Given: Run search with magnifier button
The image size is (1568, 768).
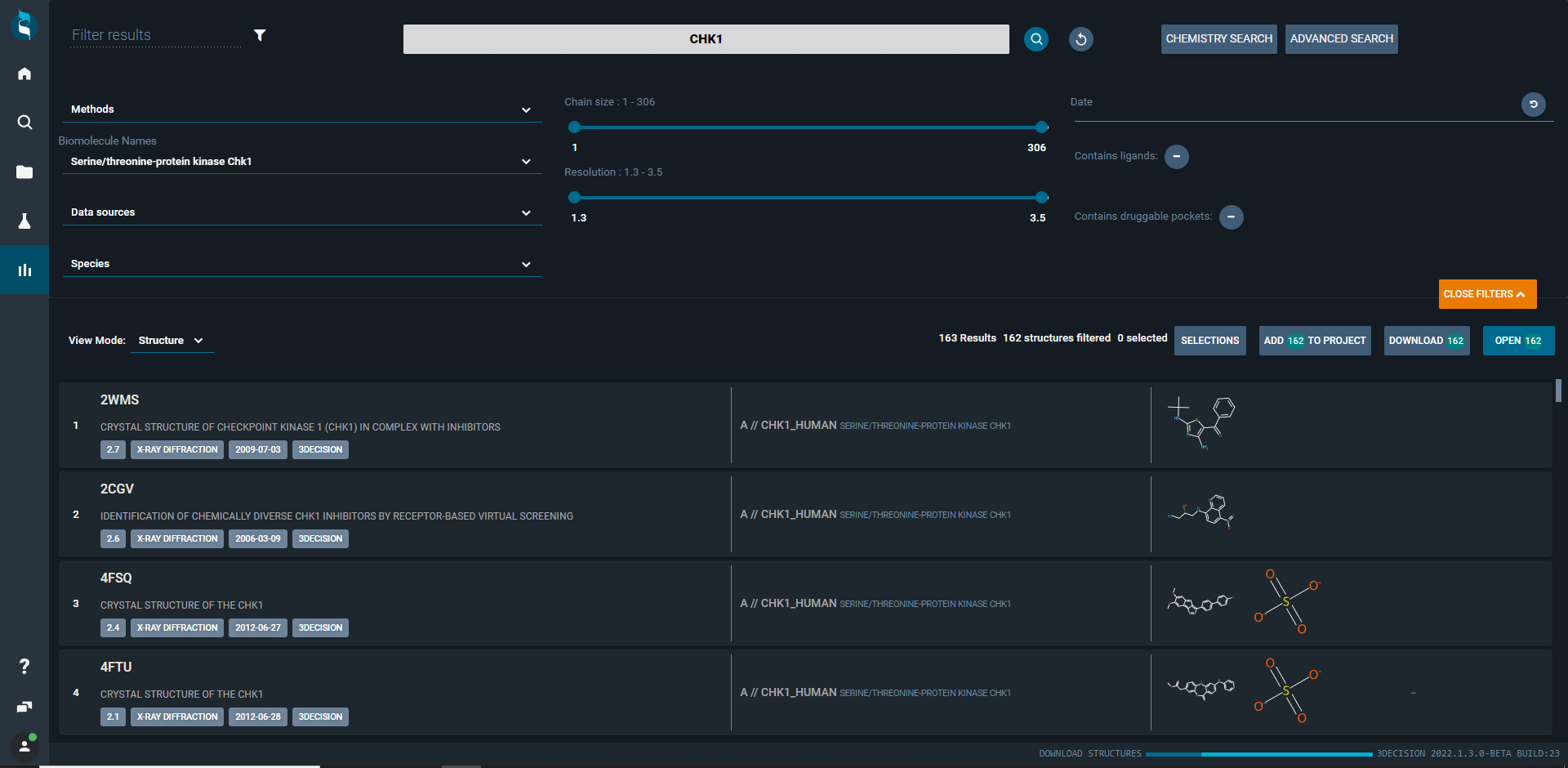Looking at the screenshot, I should coord(1036,39).
